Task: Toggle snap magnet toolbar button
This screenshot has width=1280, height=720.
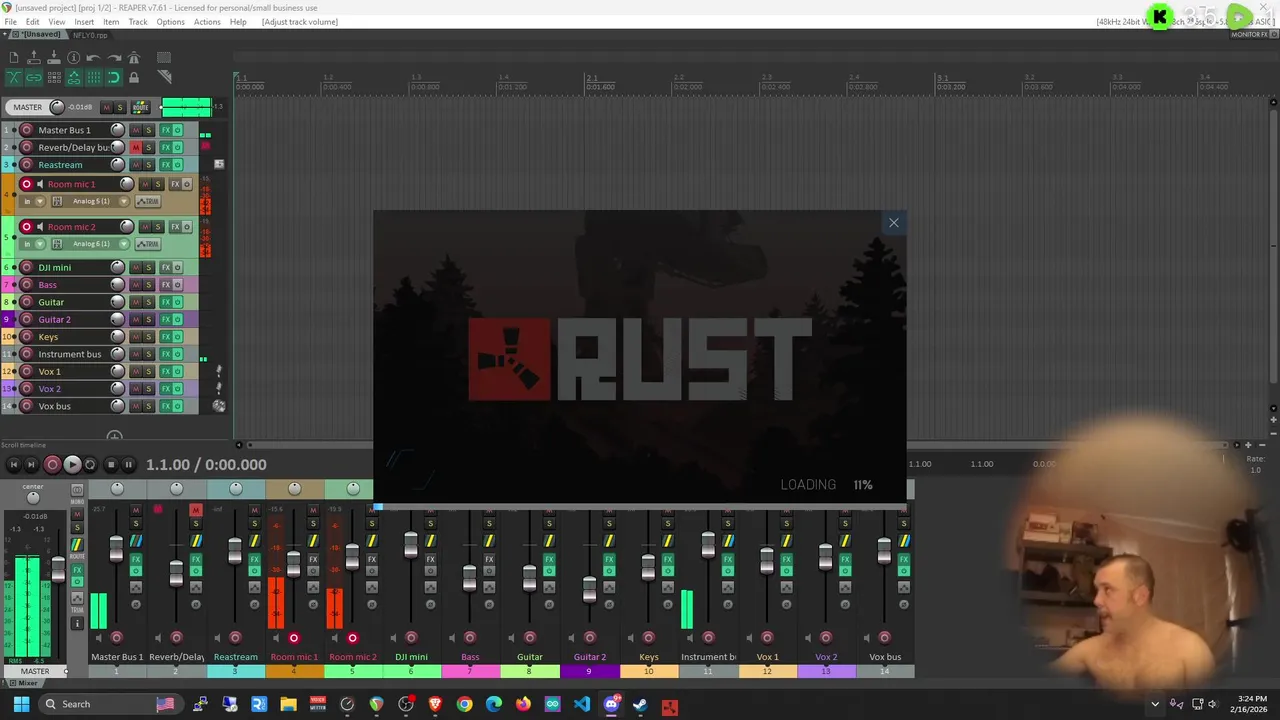Action: 114,77
